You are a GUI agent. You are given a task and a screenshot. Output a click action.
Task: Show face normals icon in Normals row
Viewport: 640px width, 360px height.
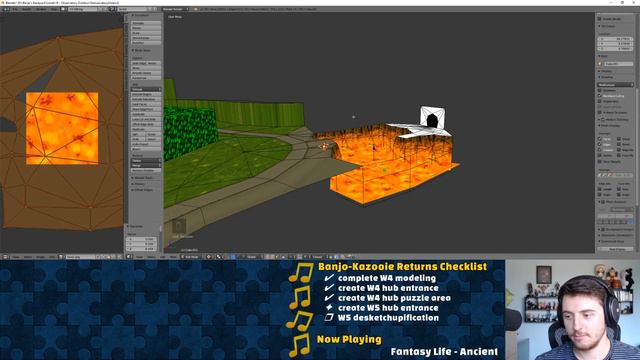pyautogui.click(x=609, y=175)
